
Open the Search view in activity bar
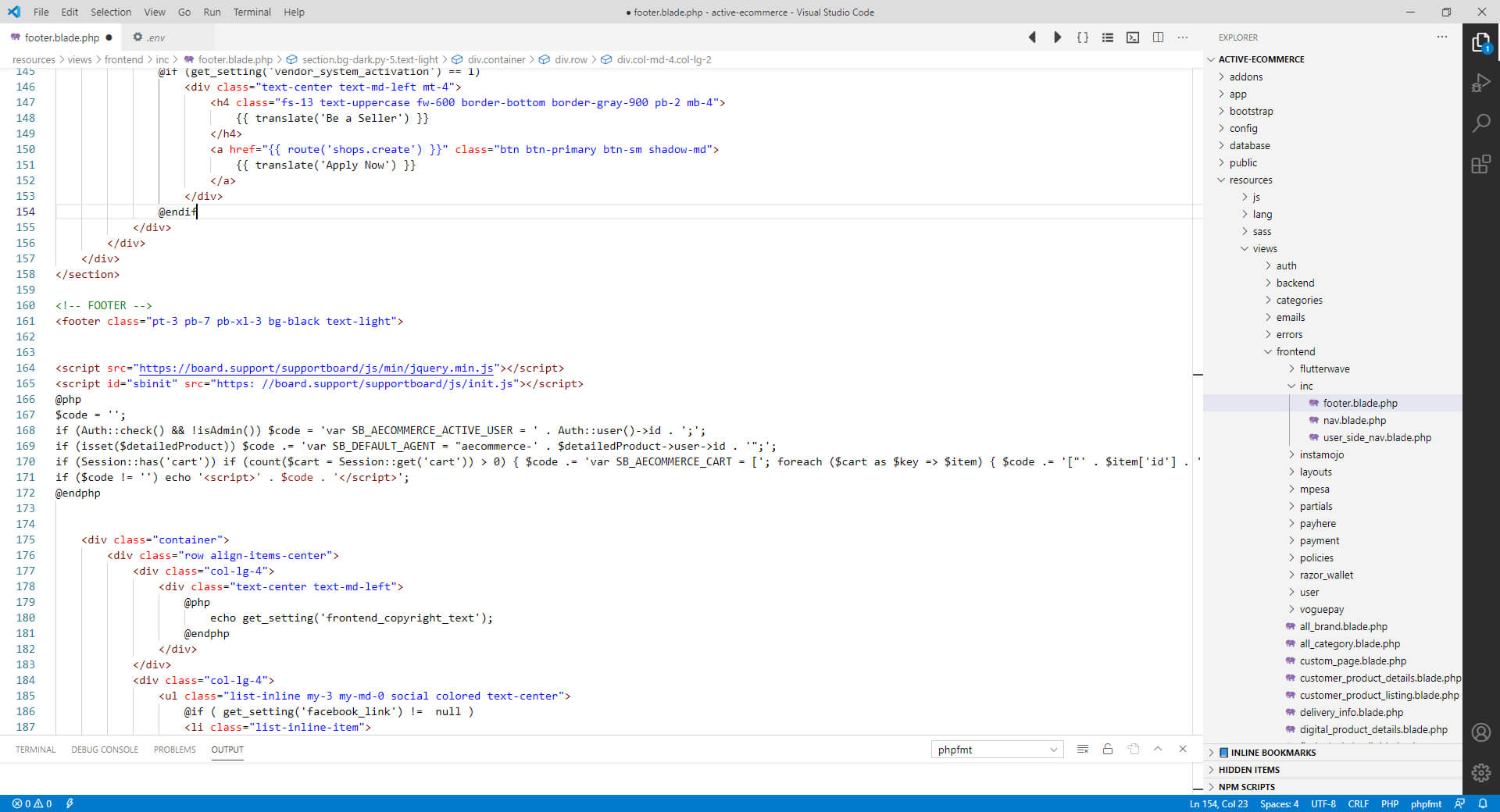(1480, 123)
